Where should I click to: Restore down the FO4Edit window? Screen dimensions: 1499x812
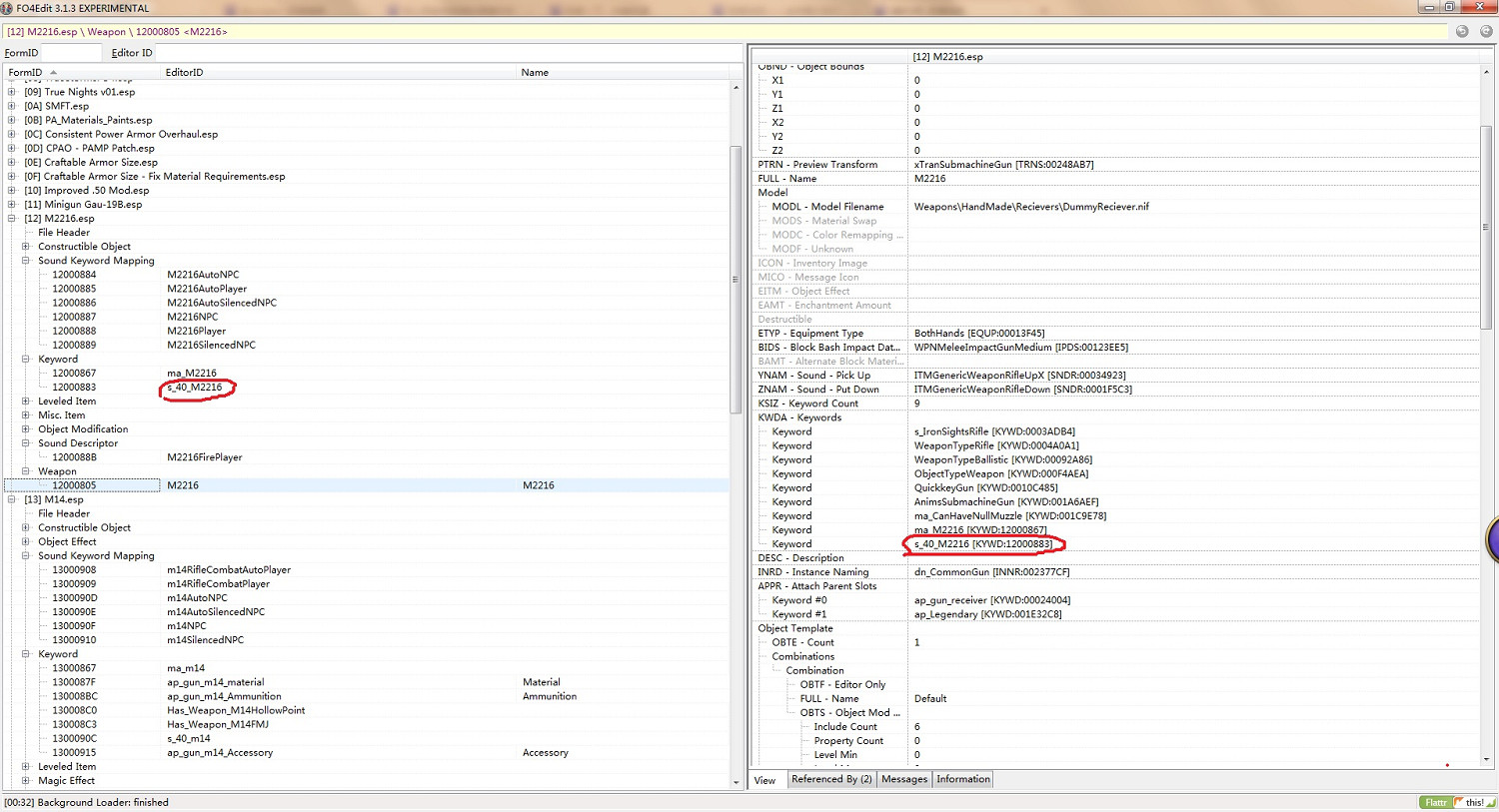pos(1449,7)
